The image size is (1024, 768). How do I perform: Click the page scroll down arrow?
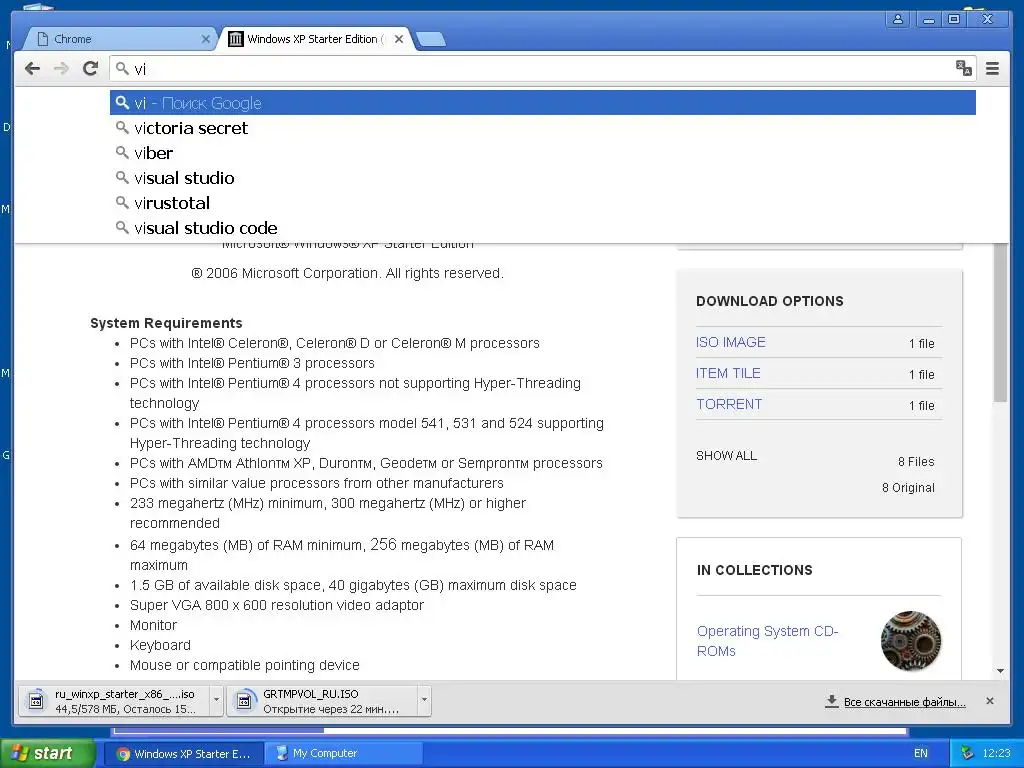(x=1000, y=671)
